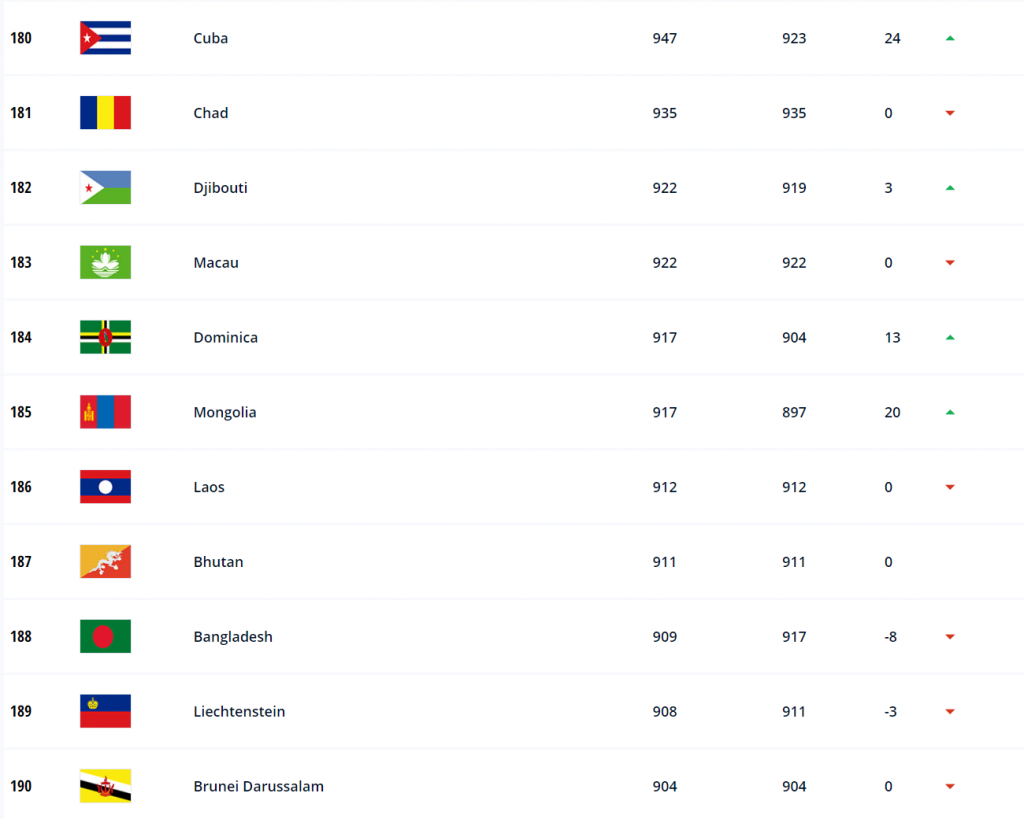Click the green up arrow for Cuba
Screen dimensions: 1024x819
(950, 39)
